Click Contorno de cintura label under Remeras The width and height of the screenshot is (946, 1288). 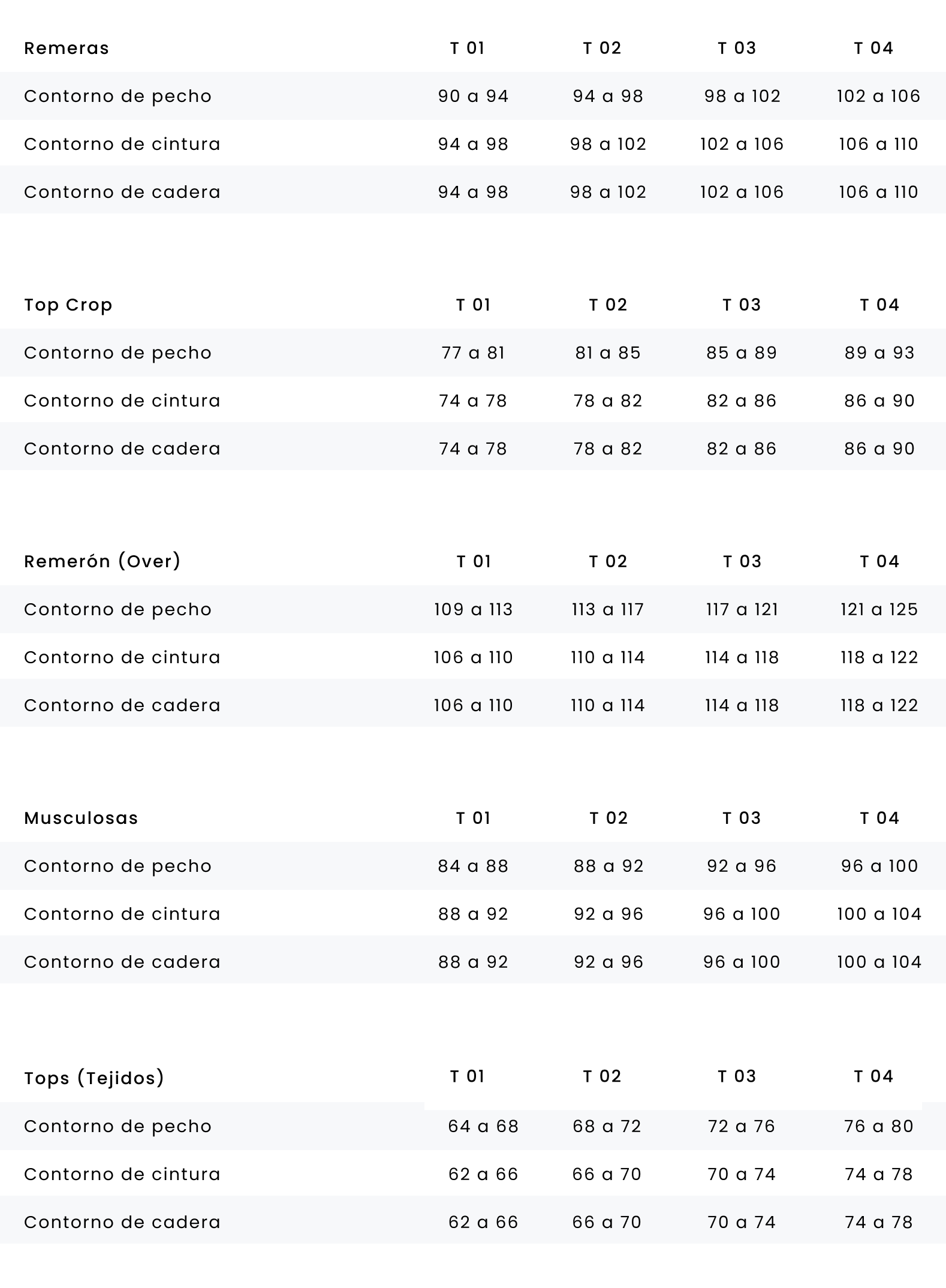122,144
